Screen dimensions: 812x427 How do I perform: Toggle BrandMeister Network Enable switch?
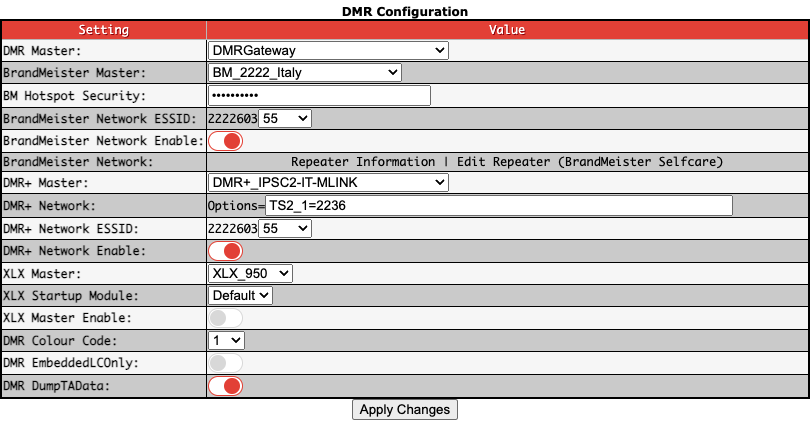(225, 141)
